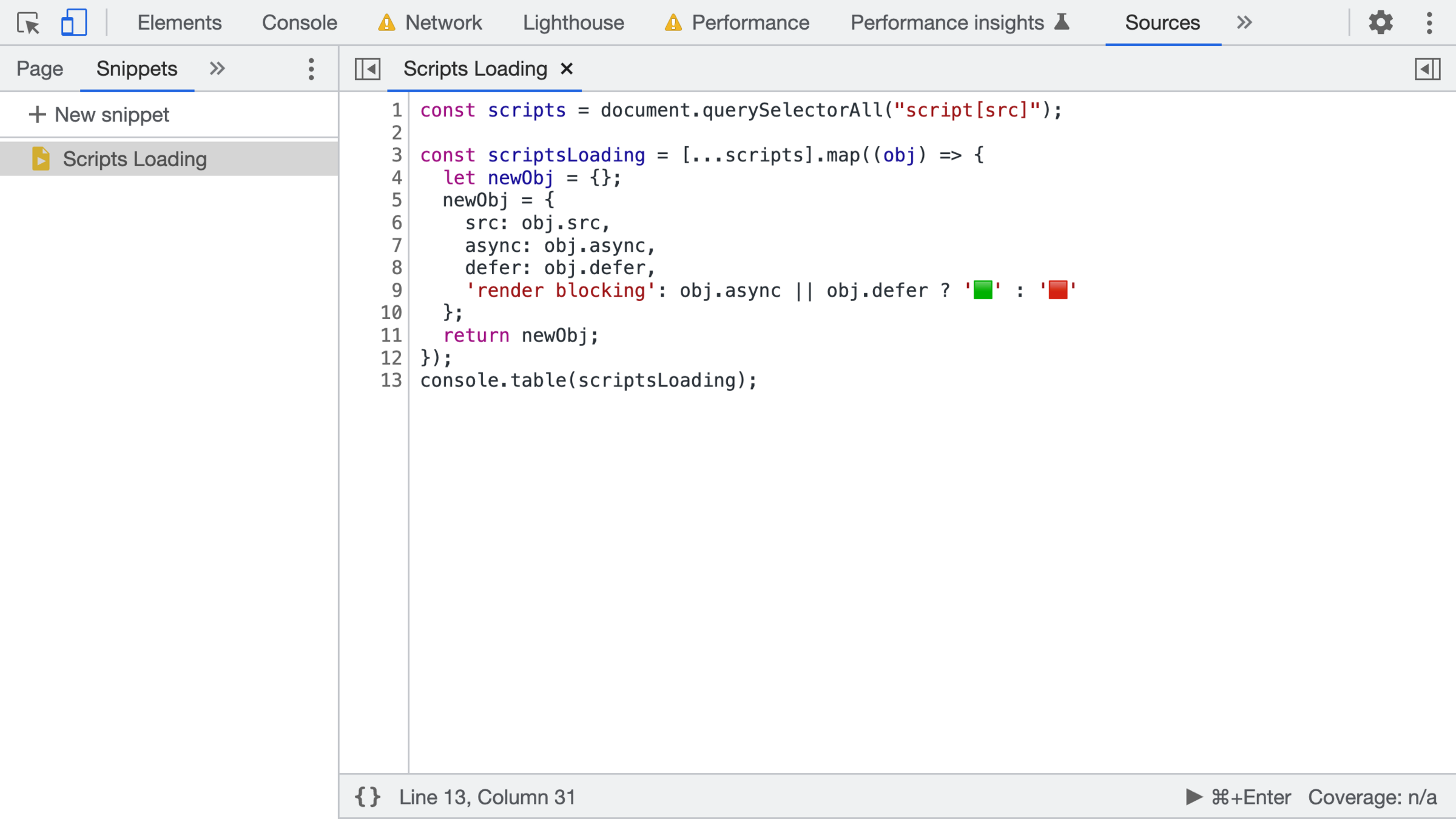Image resolution: width=1456 pixels, height=819 pixels.
Task: Toggle the device toolbar icon
Action: (73, 23)
